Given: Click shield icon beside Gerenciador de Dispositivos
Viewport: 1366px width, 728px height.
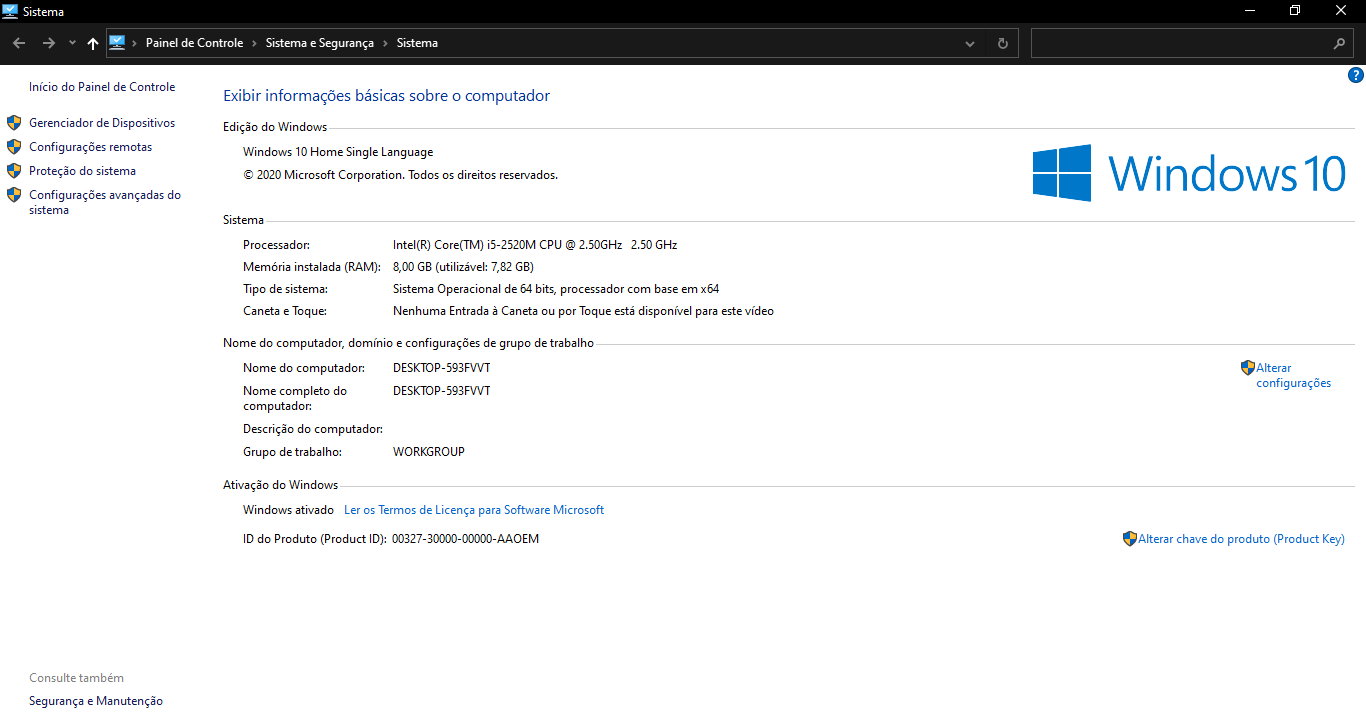Looking at the screenshot, I should coord(14,123).
